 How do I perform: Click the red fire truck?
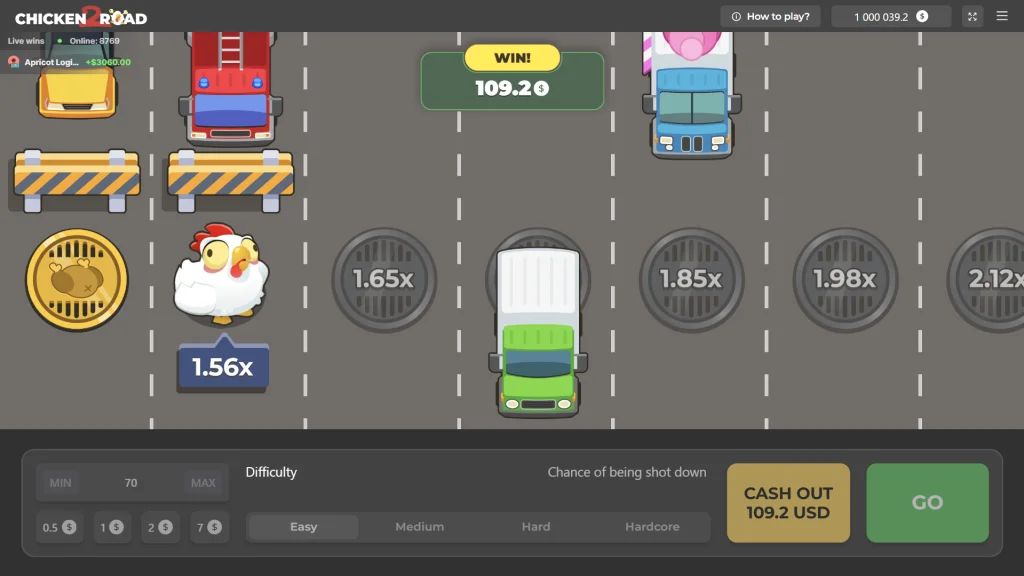pos(231,88)
